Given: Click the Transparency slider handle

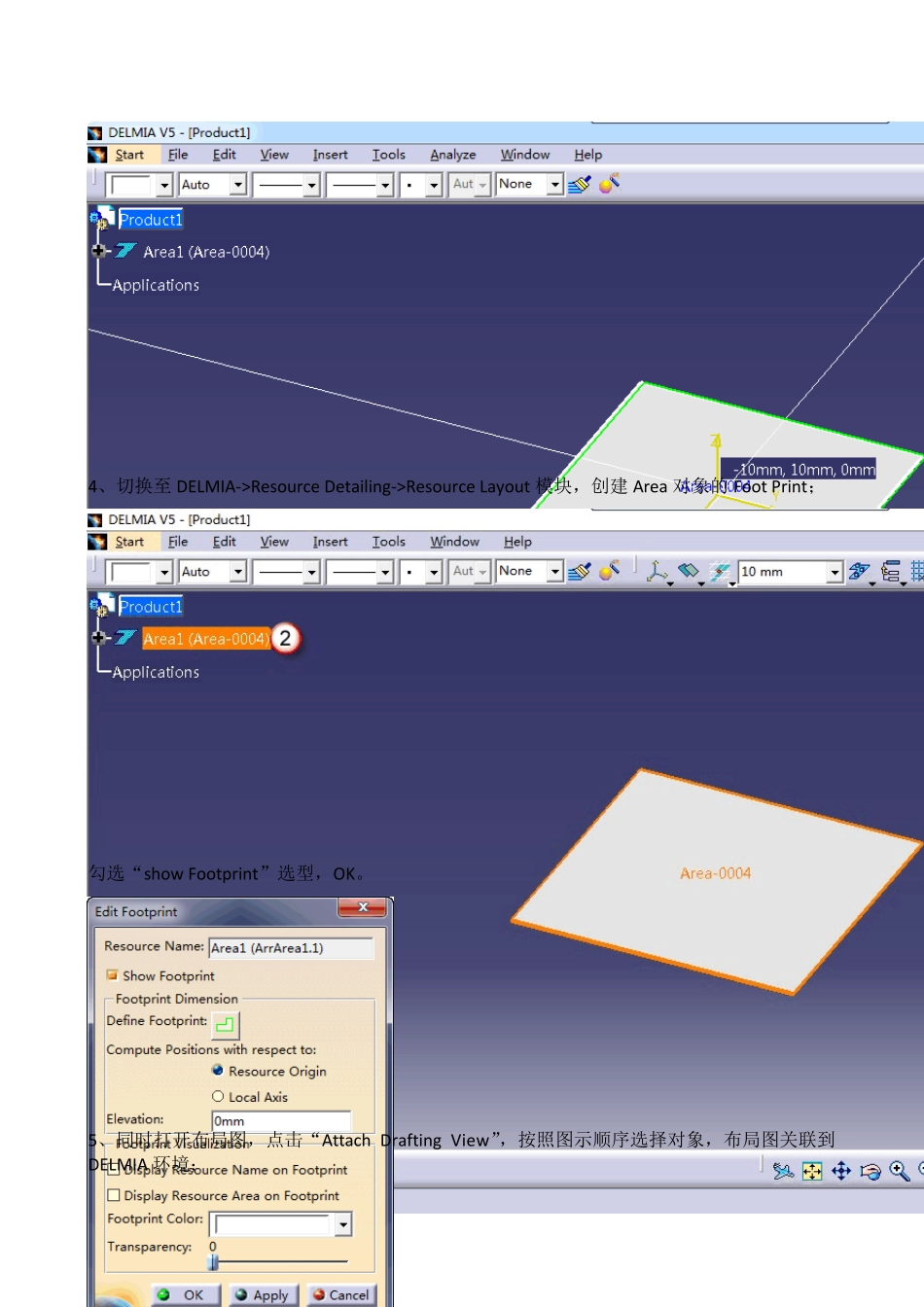Looking at the screenshot, I should 213,1261.
